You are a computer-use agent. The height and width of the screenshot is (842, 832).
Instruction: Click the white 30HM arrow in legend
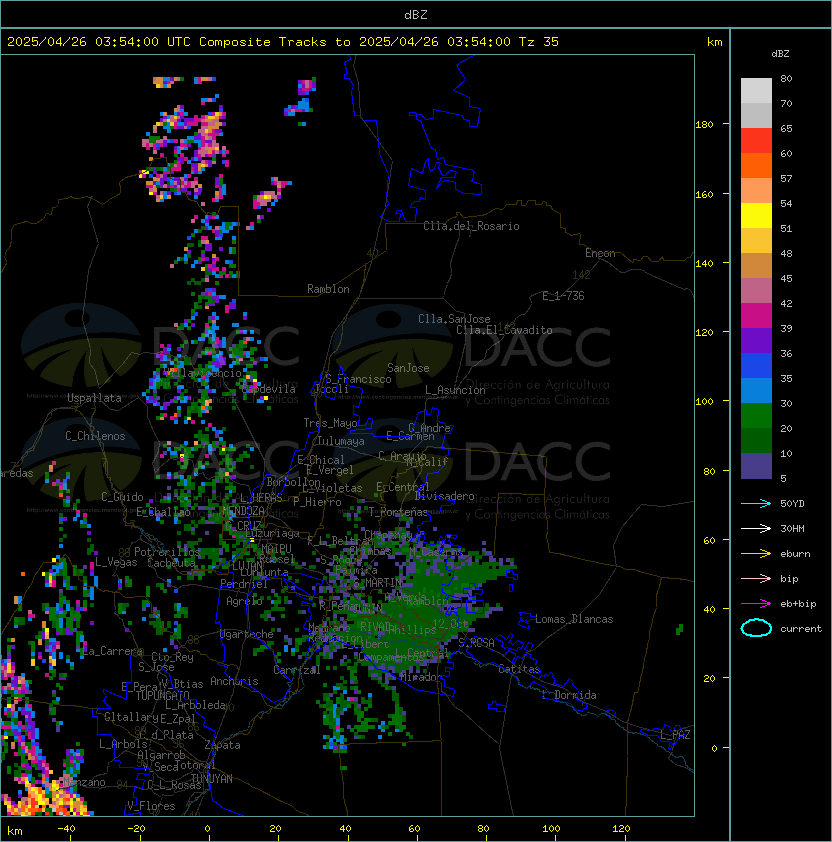tap(756, 529)
